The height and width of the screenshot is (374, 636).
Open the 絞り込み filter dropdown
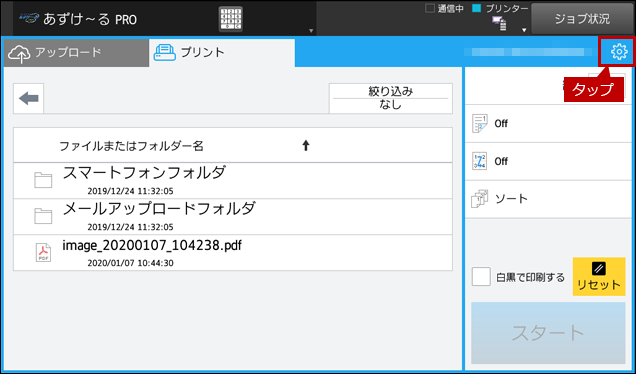pyautogui.click(x=391, y=98)
